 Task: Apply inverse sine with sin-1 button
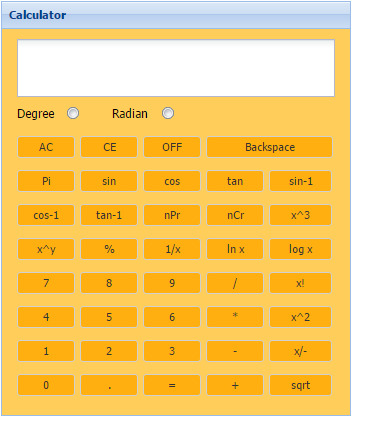(301, 181)
